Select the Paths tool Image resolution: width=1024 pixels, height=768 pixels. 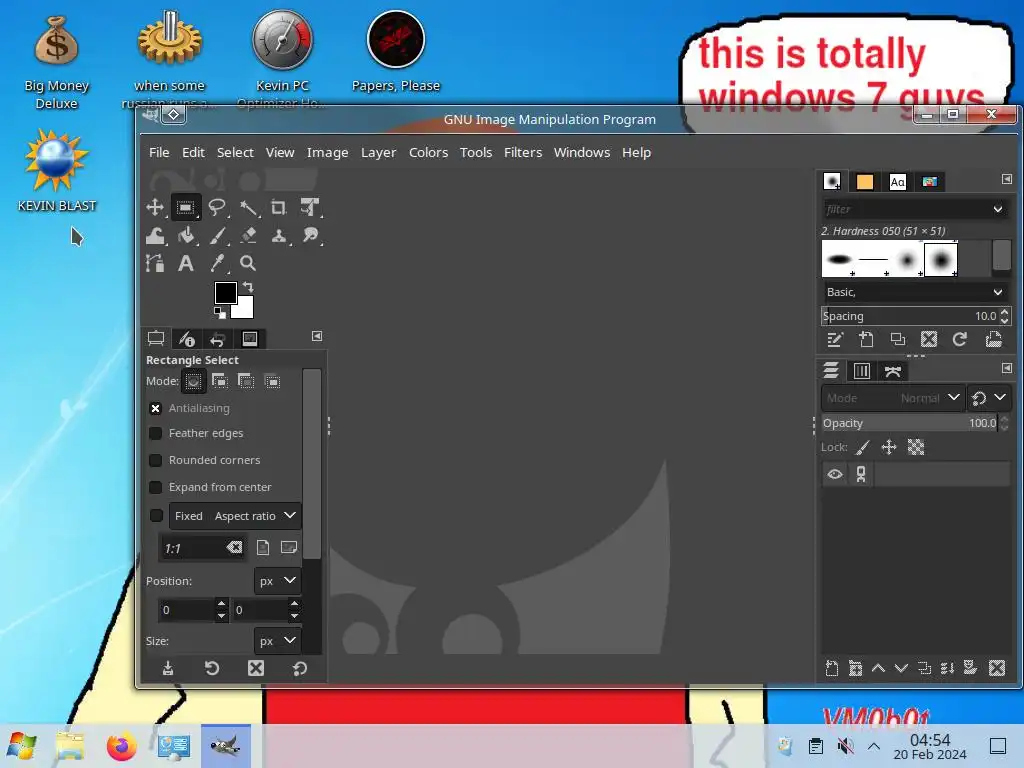point(155,263)
